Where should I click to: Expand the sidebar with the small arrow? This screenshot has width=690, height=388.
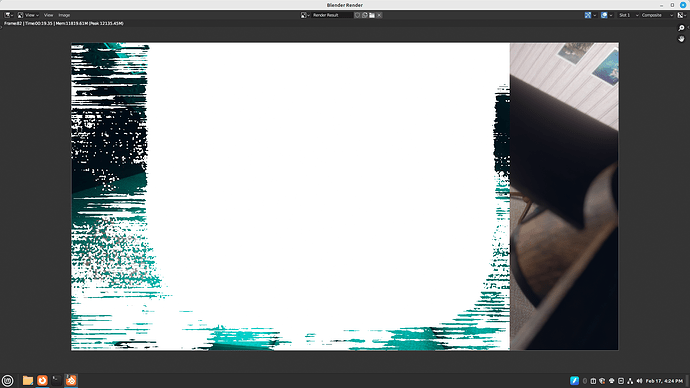(x=688, y=27)
